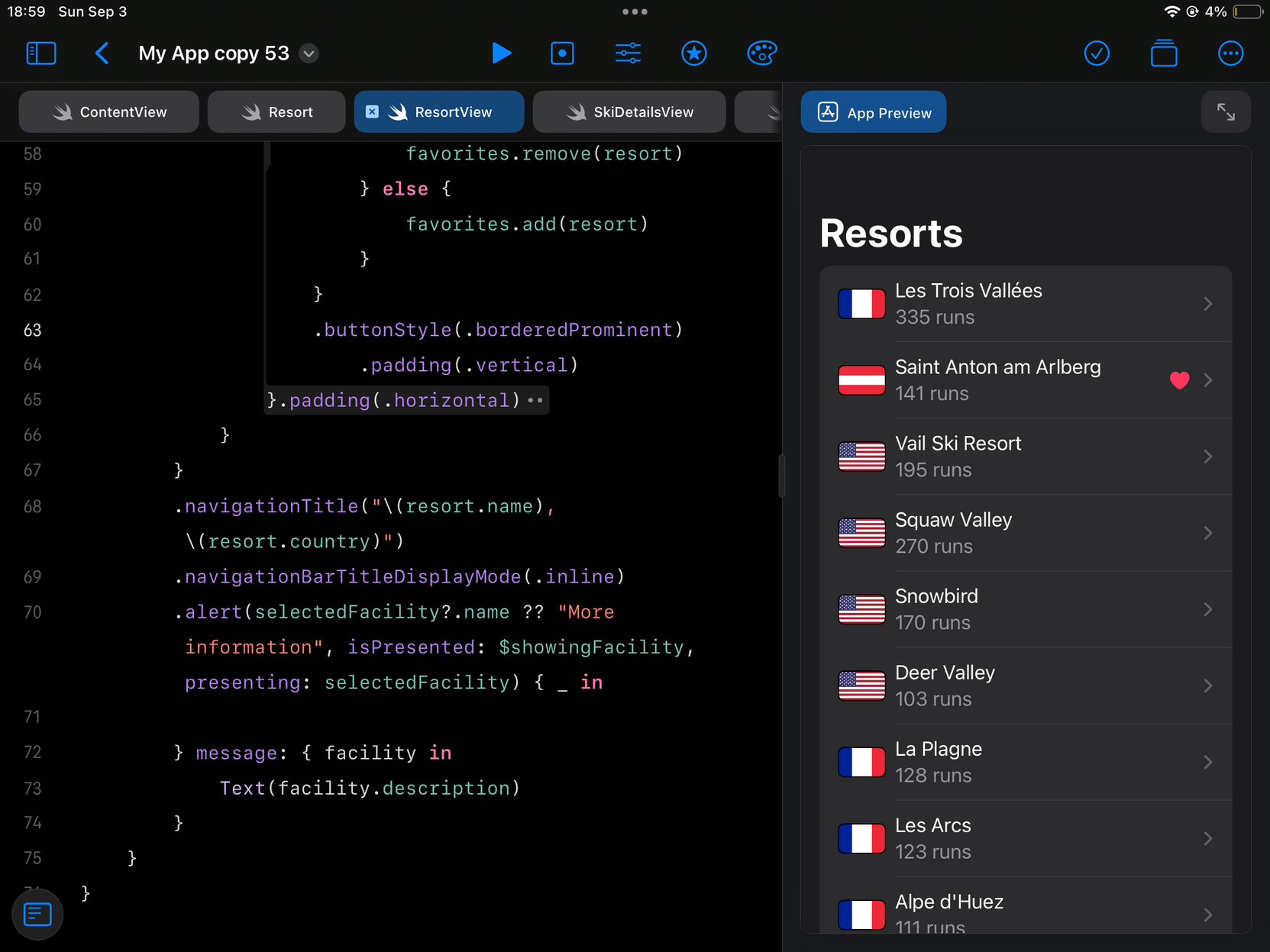Click line number 63 in gutter
This screenshot has width=1270, height=952.
[x=32, y=330]
